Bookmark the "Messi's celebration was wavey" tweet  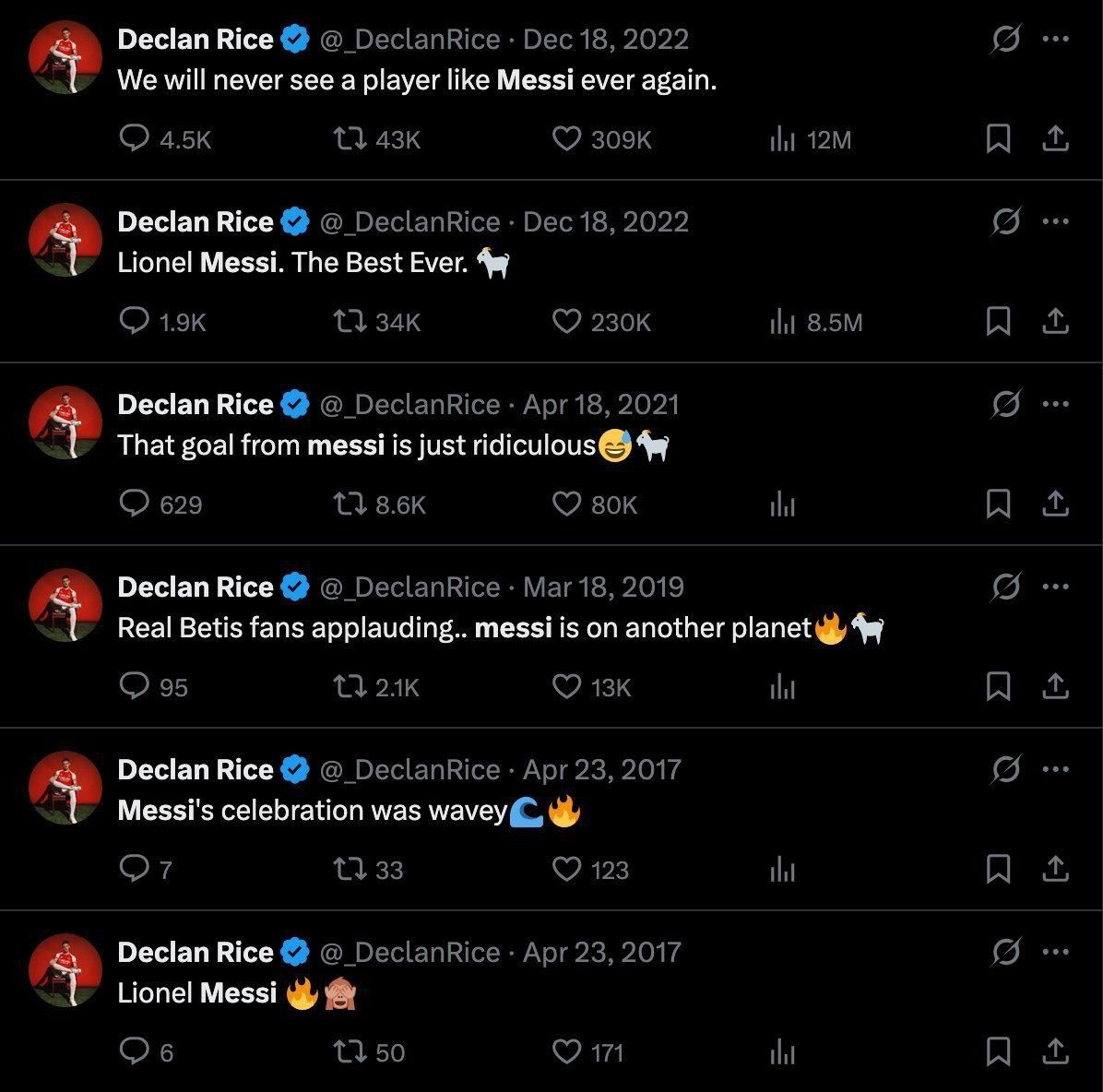(x=999, y=870)
